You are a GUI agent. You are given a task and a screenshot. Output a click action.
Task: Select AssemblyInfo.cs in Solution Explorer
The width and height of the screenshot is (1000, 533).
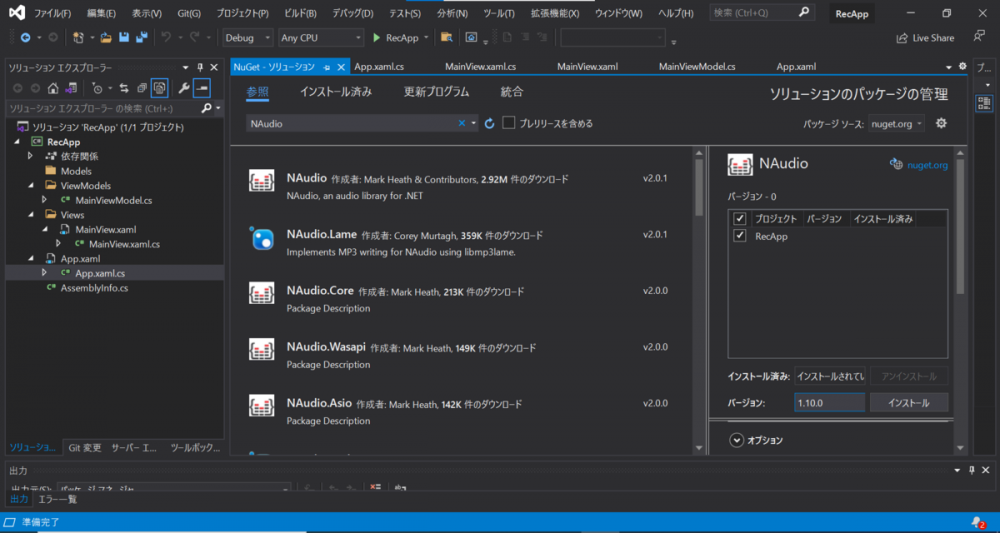(x=94, y=288)
